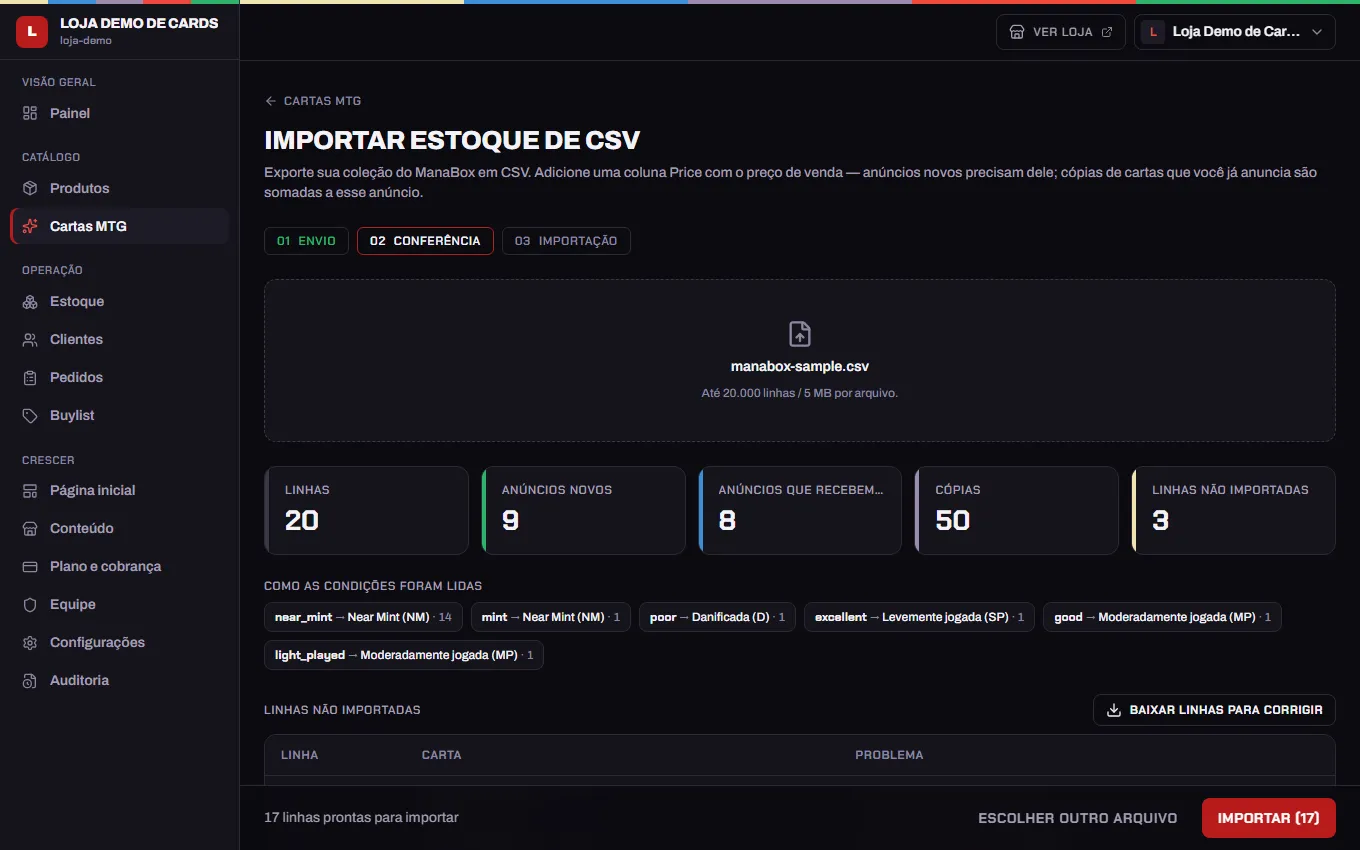Click the Produtos box icon
The width and height of the screenshot is (1360, 850).
point(30,188)
